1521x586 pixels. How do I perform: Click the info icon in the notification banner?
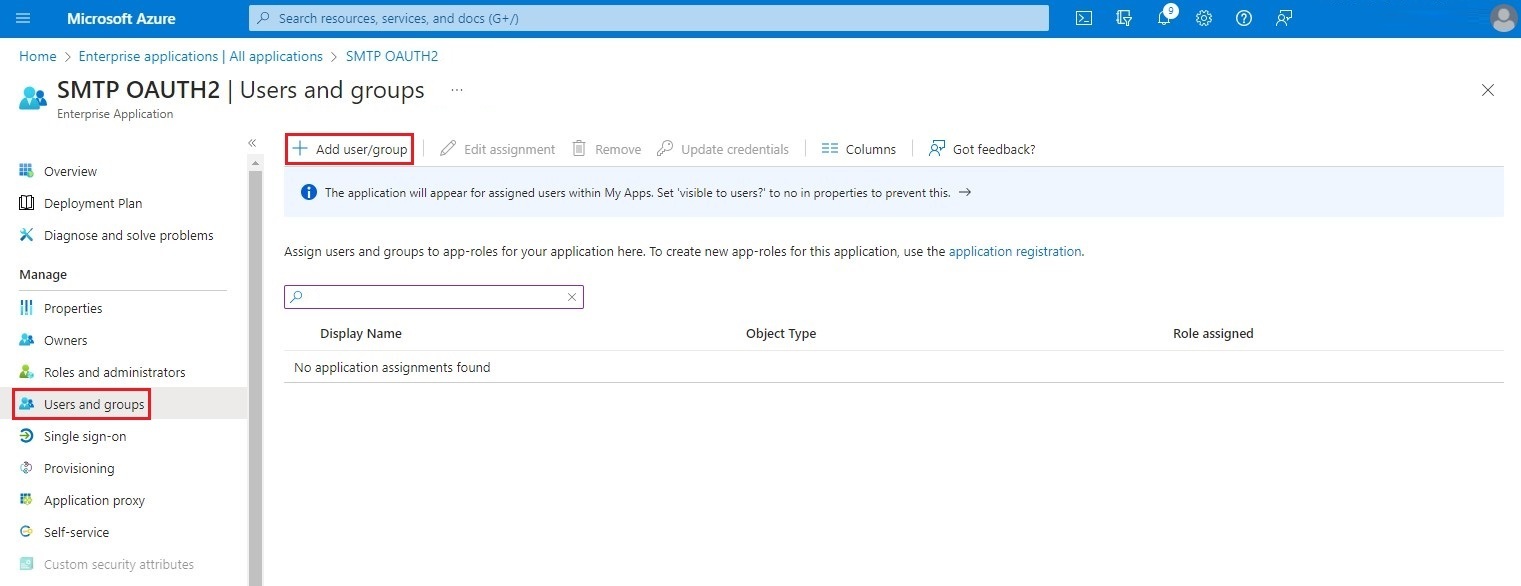(x=308, y=192)
